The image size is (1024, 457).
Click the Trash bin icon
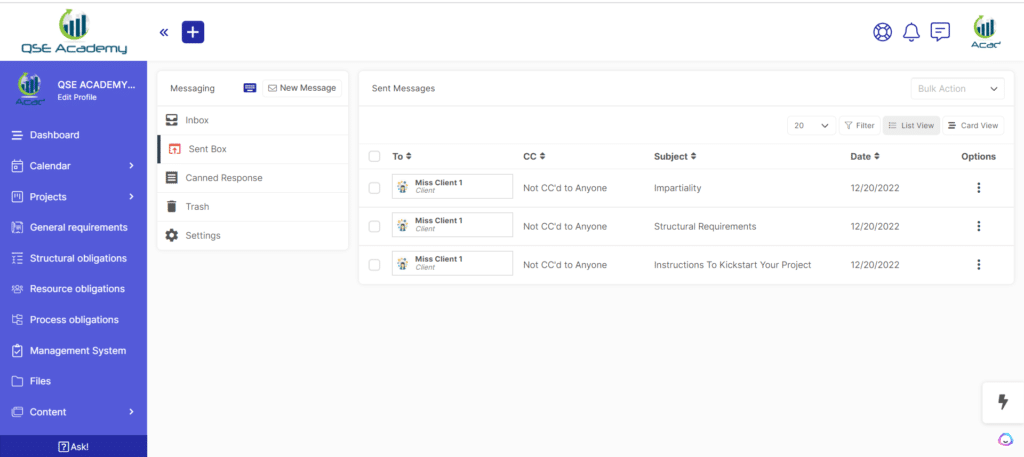tap(171, 206)
